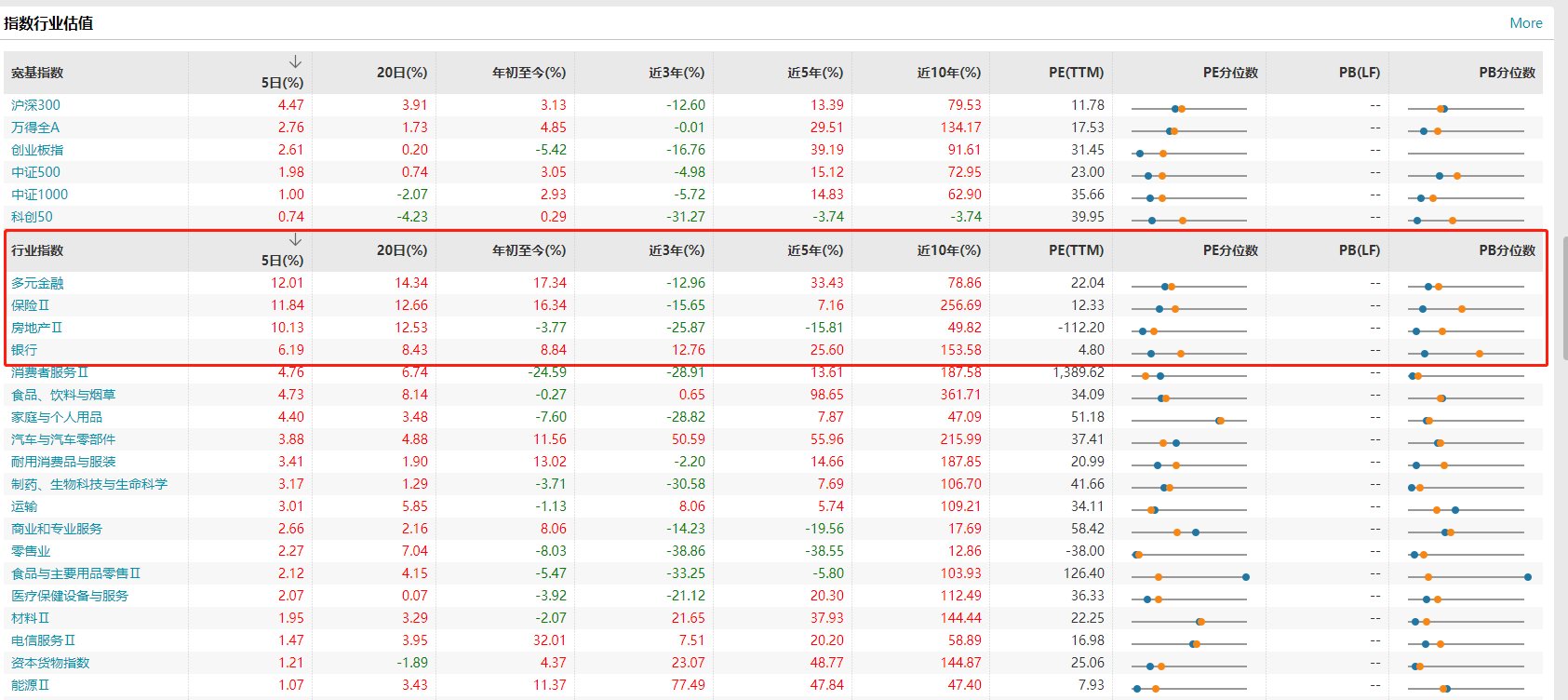Select the 电信服务Ⅱ industry link
This screenshot has width=1568, height=700.
pos(44,640)
